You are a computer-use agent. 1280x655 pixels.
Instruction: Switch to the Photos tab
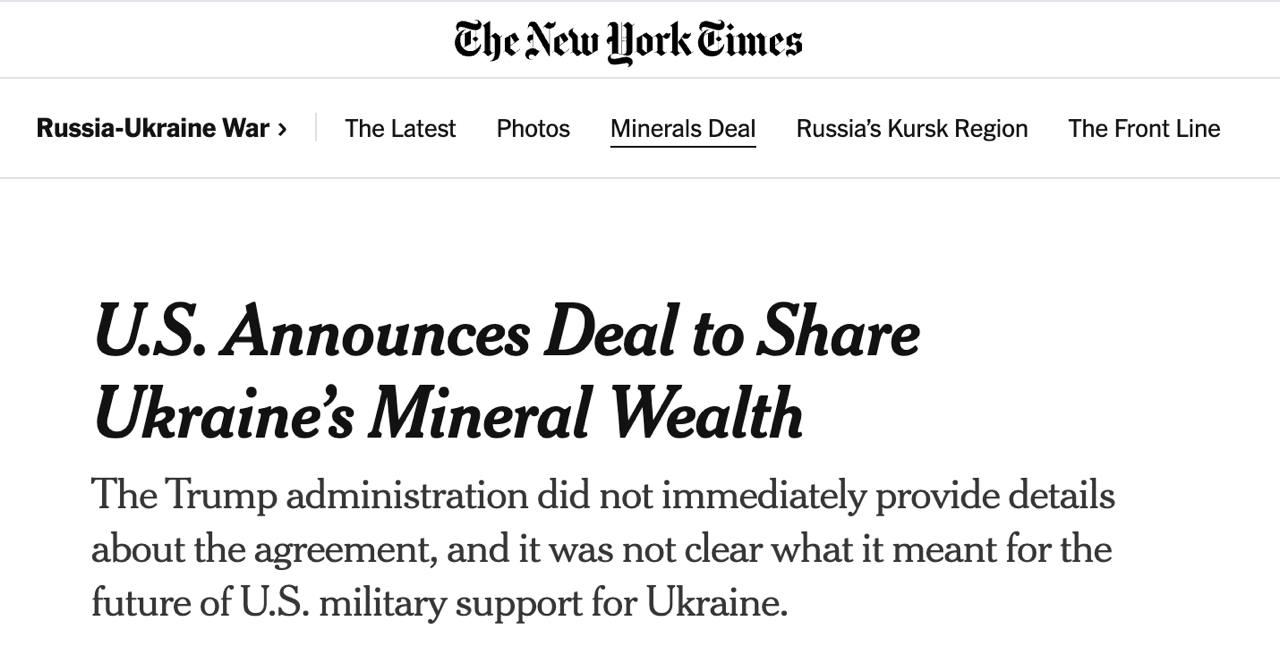tap(533, 129)
